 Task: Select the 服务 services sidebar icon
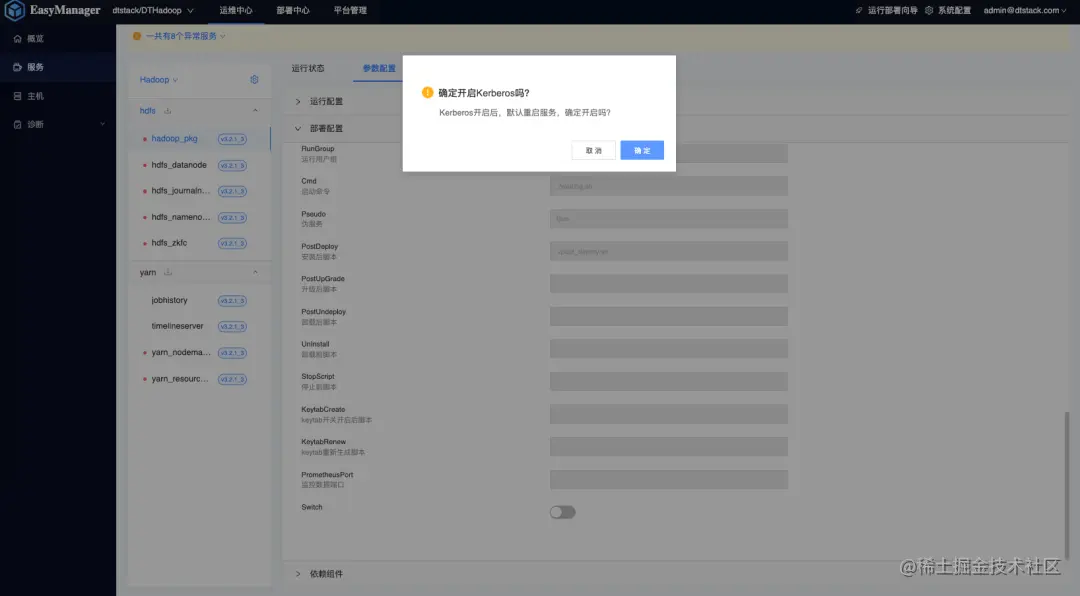tap(17, 67)
